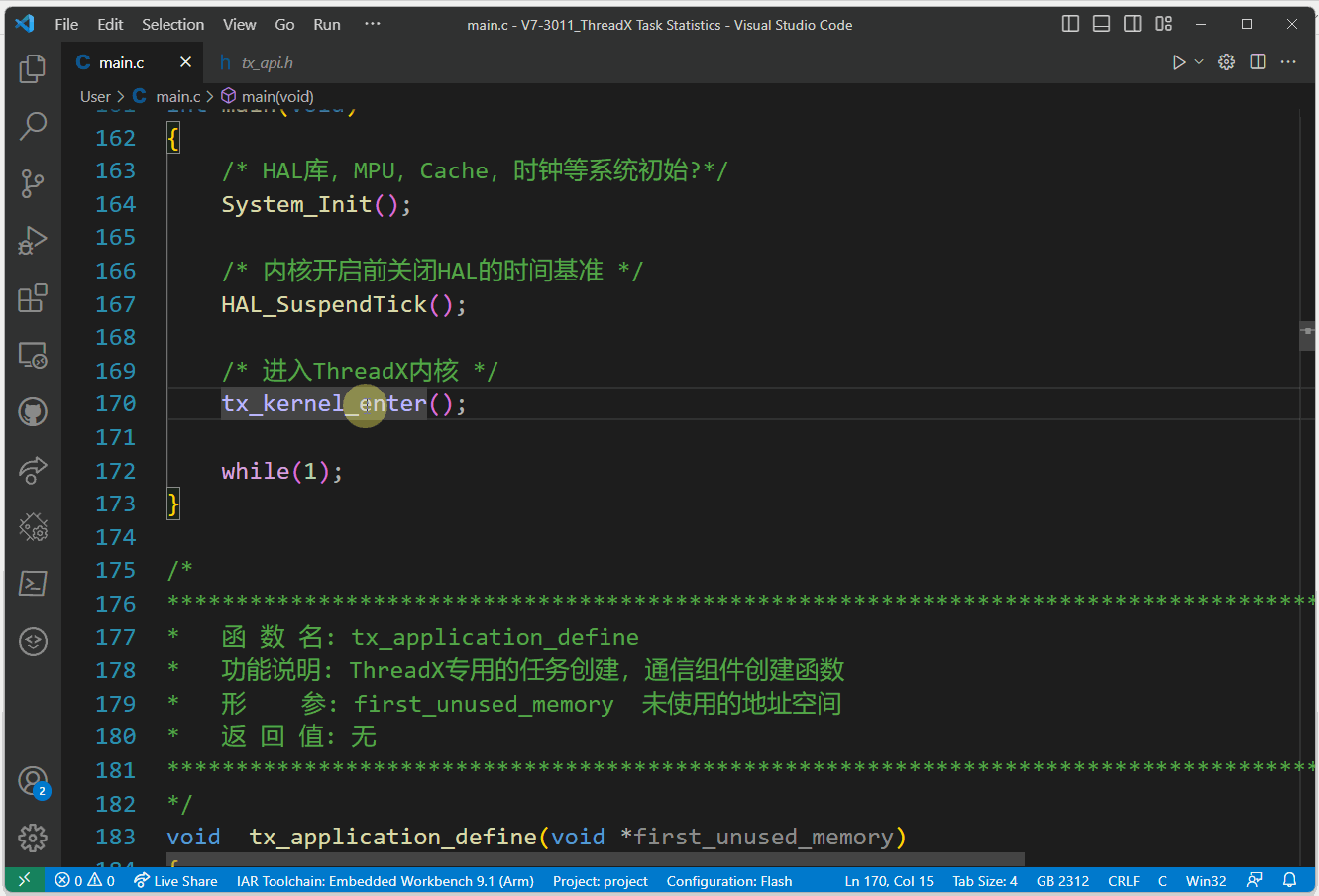Click the gear icon in editor toolbar
This screenshot has width=1319, height=896.
(x=1227, y=62)
